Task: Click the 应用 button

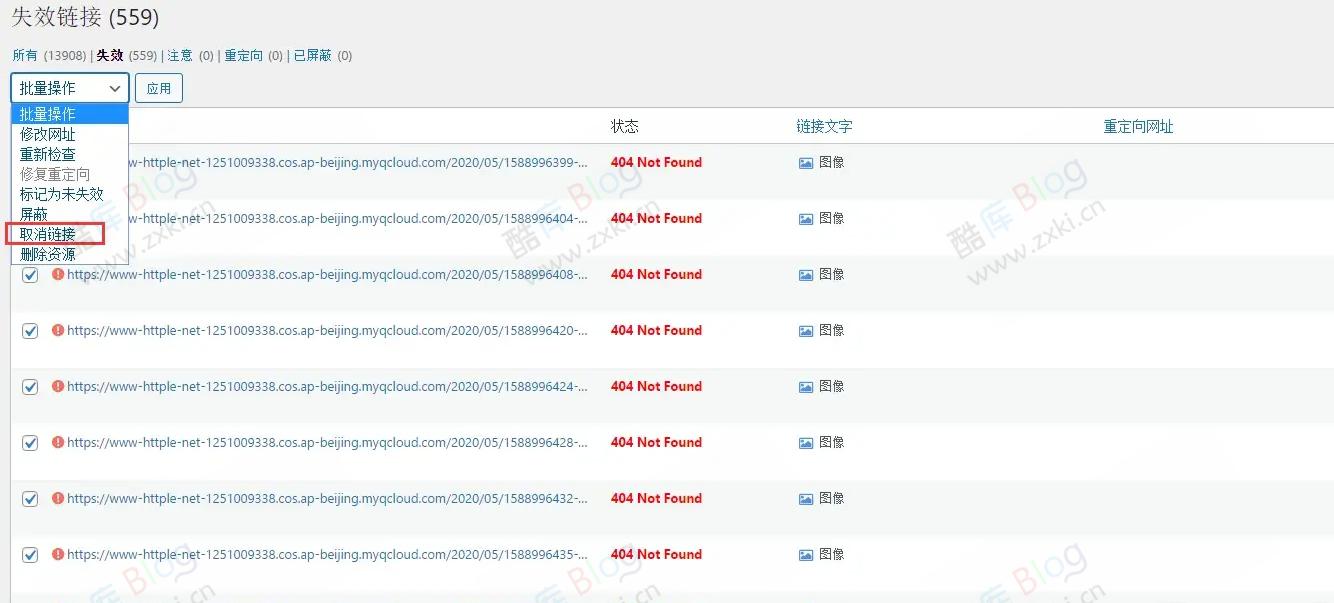Action: [158, 88]
